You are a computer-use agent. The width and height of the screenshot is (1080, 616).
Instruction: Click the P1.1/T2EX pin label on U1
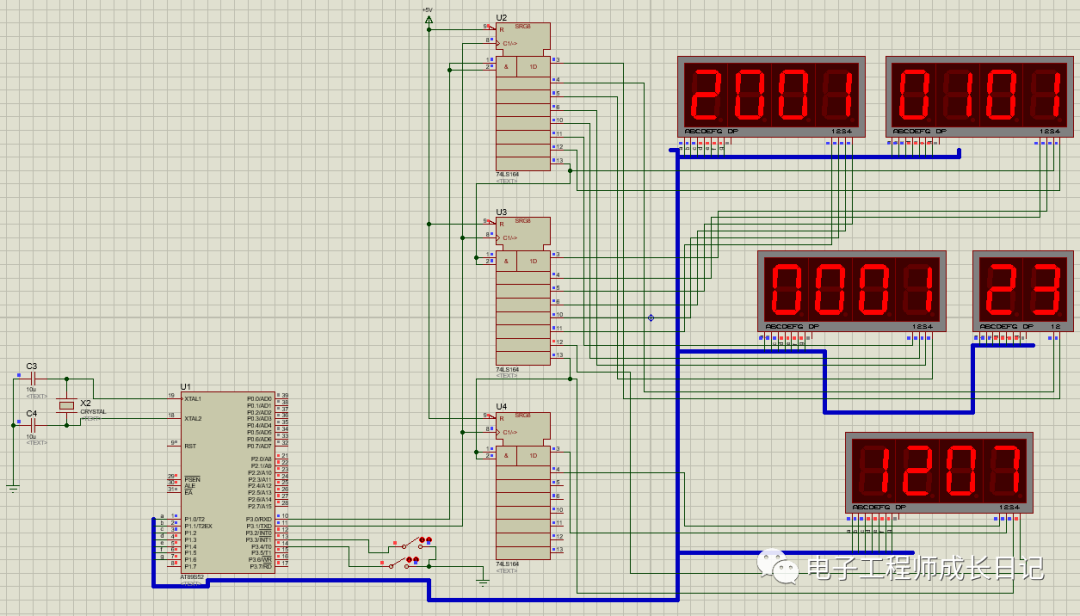198,526
